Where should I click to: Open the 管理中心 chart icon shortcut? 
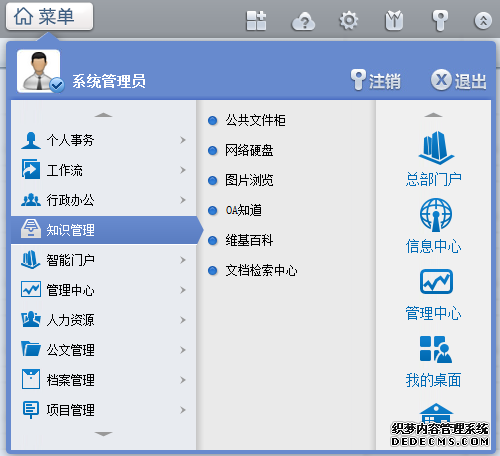click(436, 282)
